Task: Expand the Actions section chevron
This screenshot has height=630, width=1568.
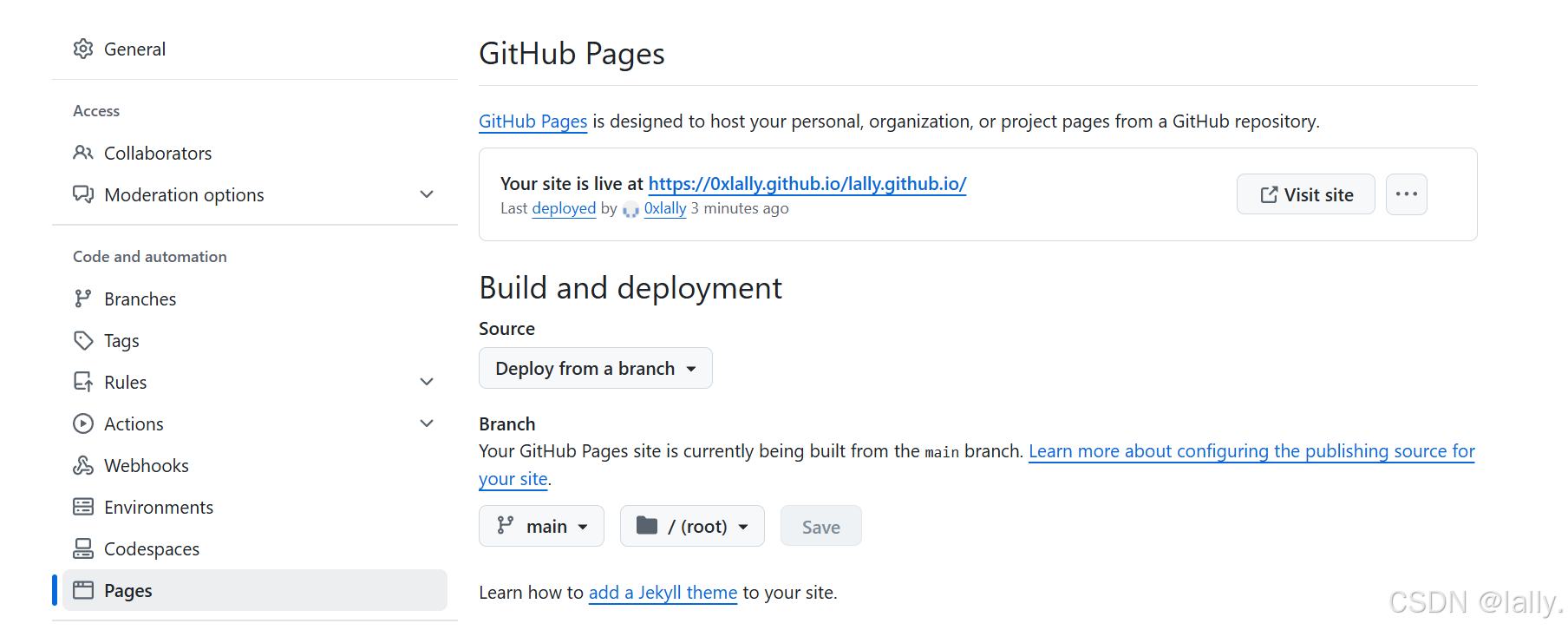Action: coord(427,423)
